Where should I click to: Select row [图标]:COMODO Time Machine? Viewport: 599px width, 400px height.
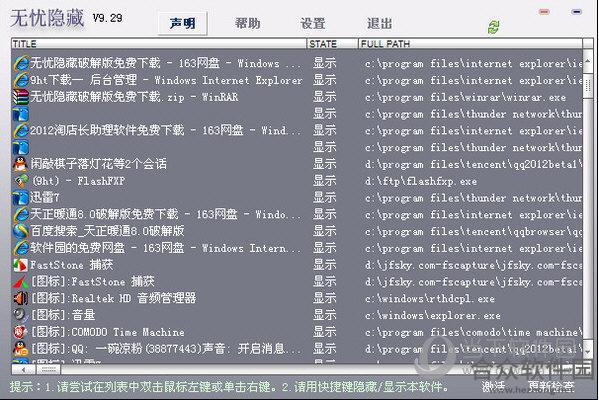(x=297, y=332)
